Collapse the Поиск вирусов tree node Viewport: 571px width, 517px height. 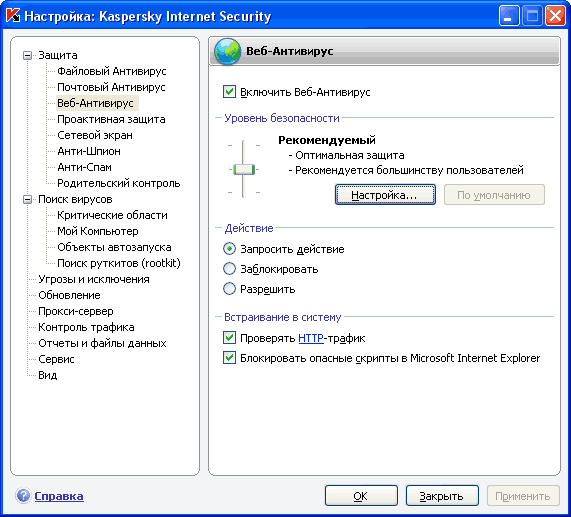click(27, 200)
